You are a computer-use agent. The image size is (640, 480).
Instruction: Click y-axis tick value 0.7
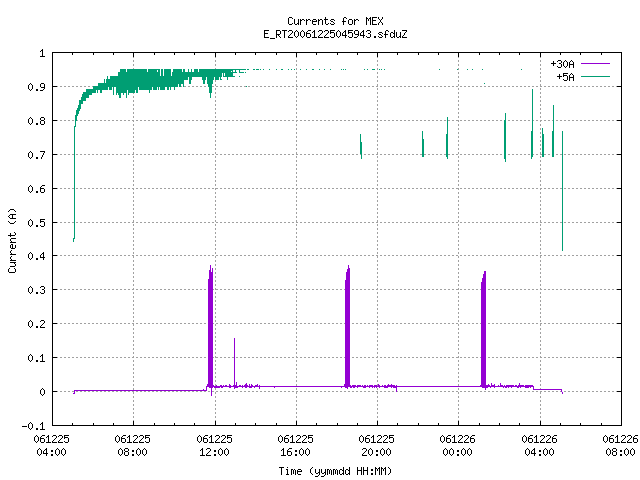pyautogui.click(x=36, y=155)
